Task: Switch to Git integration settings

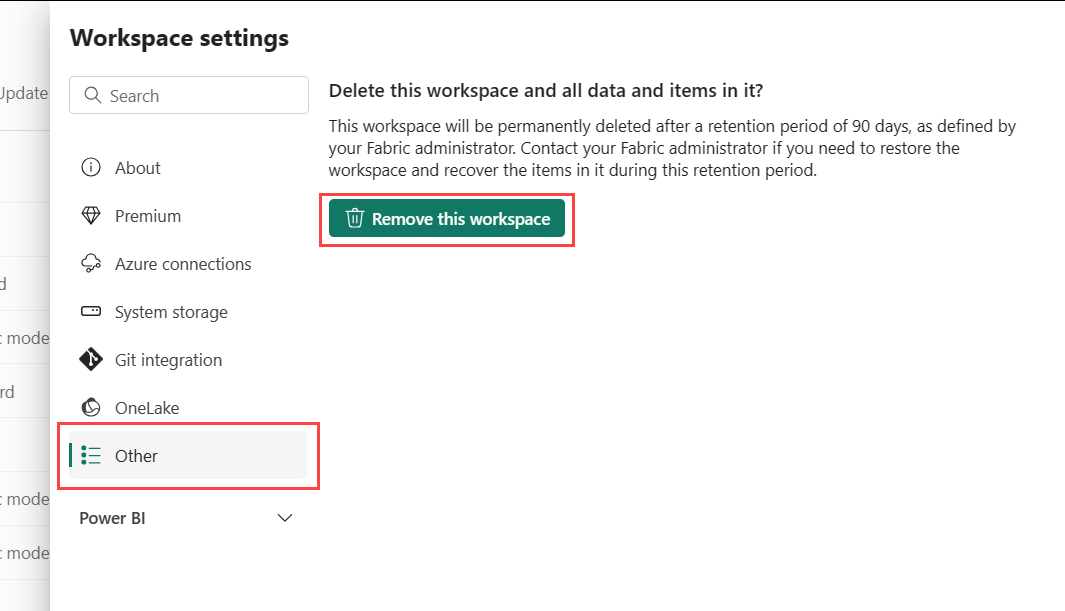Action: tap(168, 360)
